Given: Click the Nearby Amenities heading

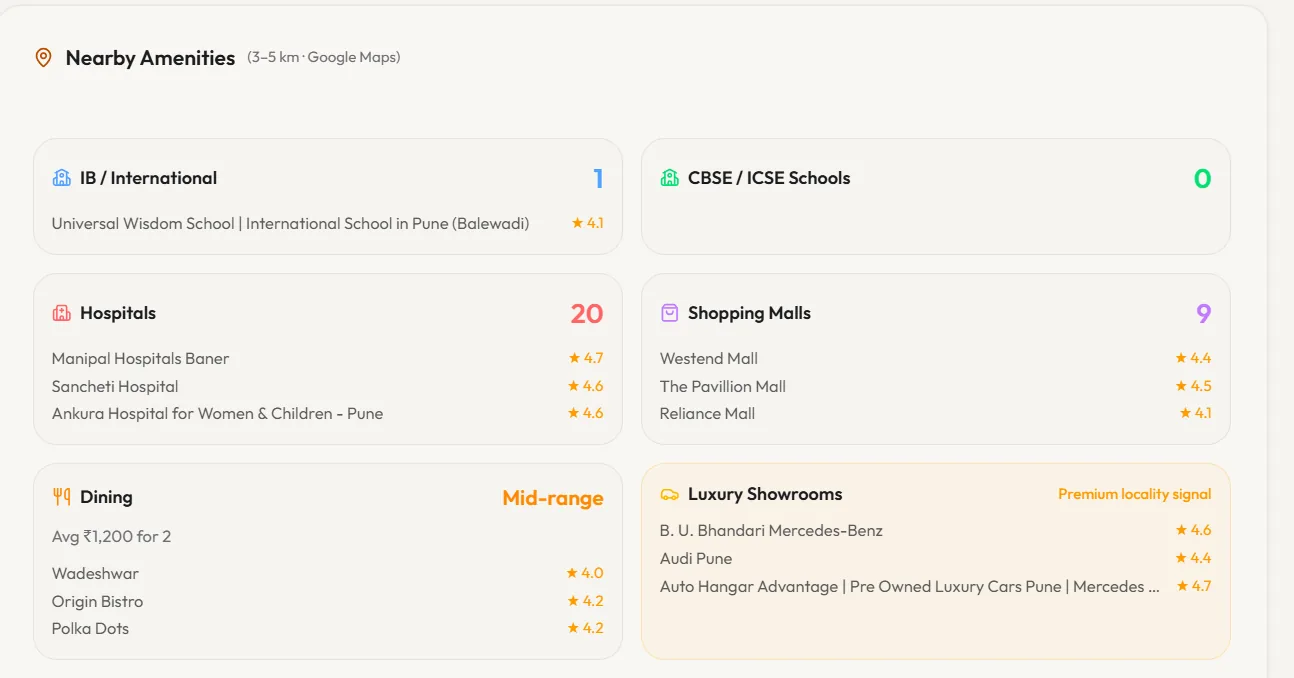Looking at the screenshot, I should click(x=150, y=58).
